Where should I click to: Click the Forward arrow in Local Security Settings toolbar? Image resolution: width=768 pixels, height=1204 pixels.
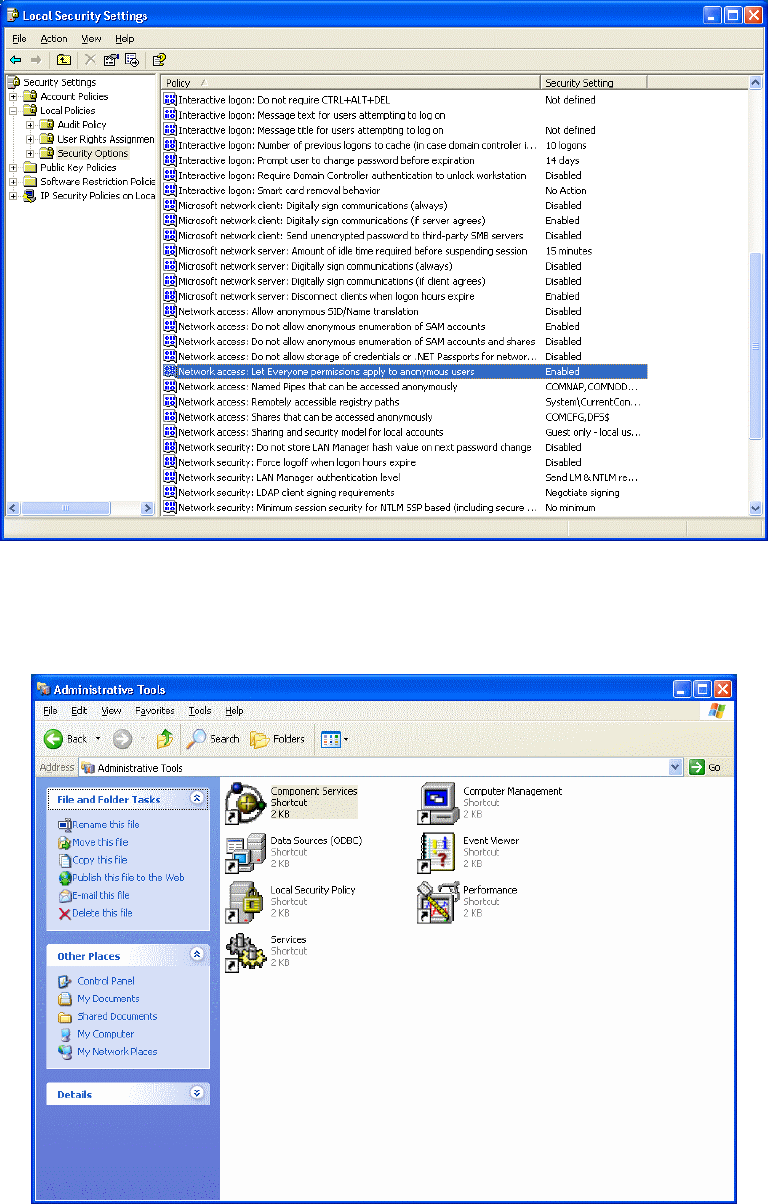(35, 60)
